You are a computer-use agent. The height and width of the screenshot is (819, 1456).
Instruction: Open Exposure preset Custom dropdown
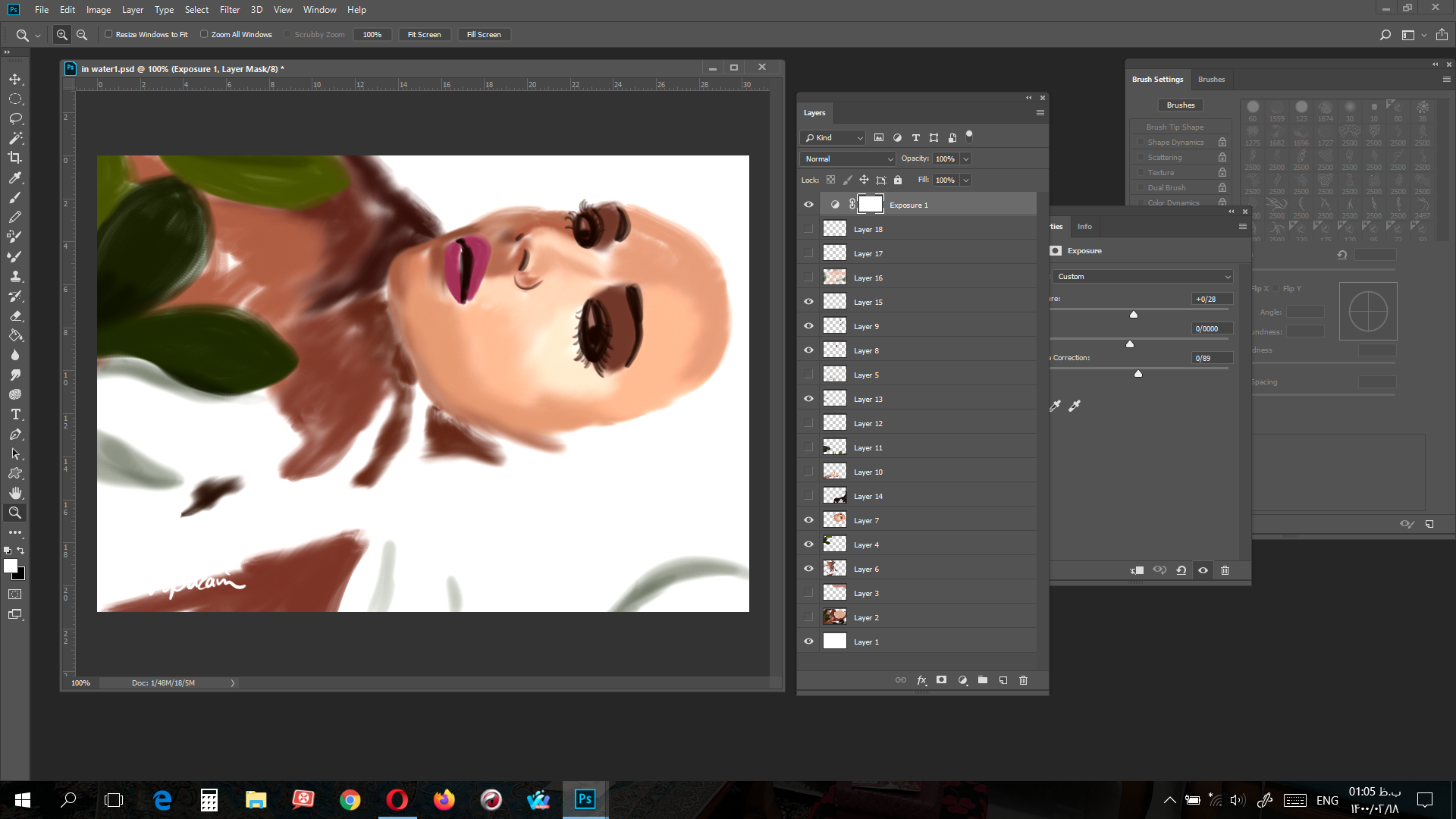1143,277
